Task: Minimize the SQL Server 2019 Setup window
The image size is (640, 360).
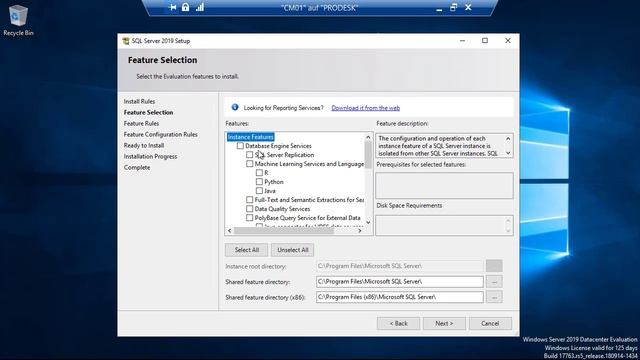Action: click(x=462, y=41)
